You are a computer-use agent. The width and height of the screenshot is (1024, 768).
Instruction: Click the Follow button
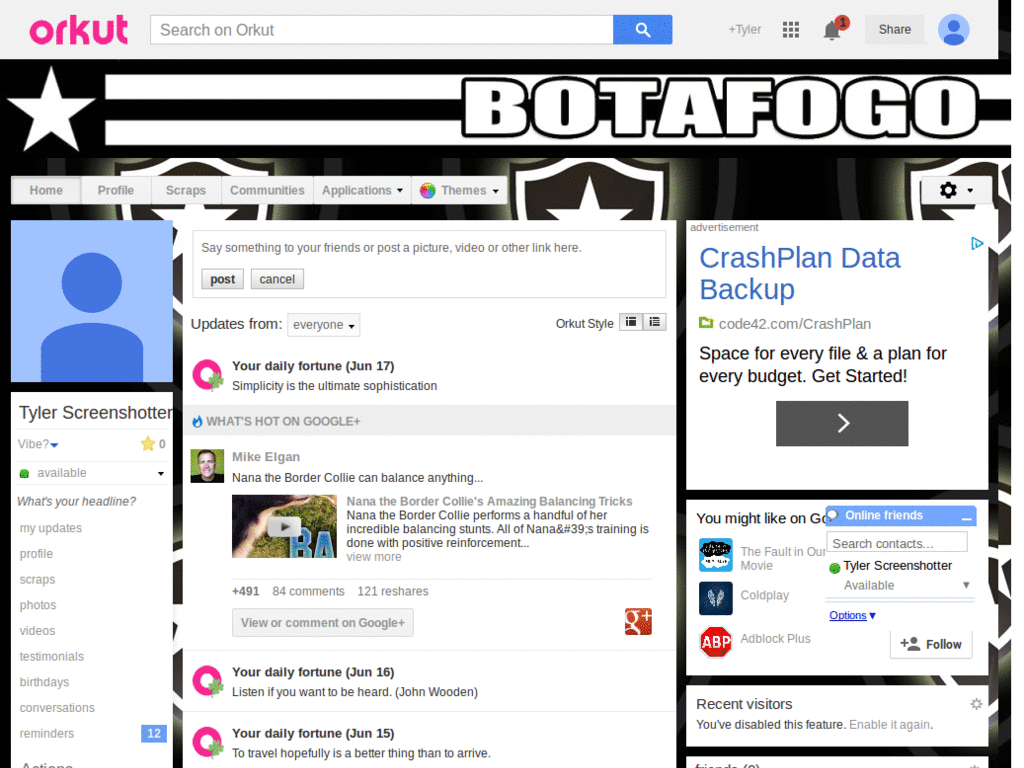click(931, 644)
